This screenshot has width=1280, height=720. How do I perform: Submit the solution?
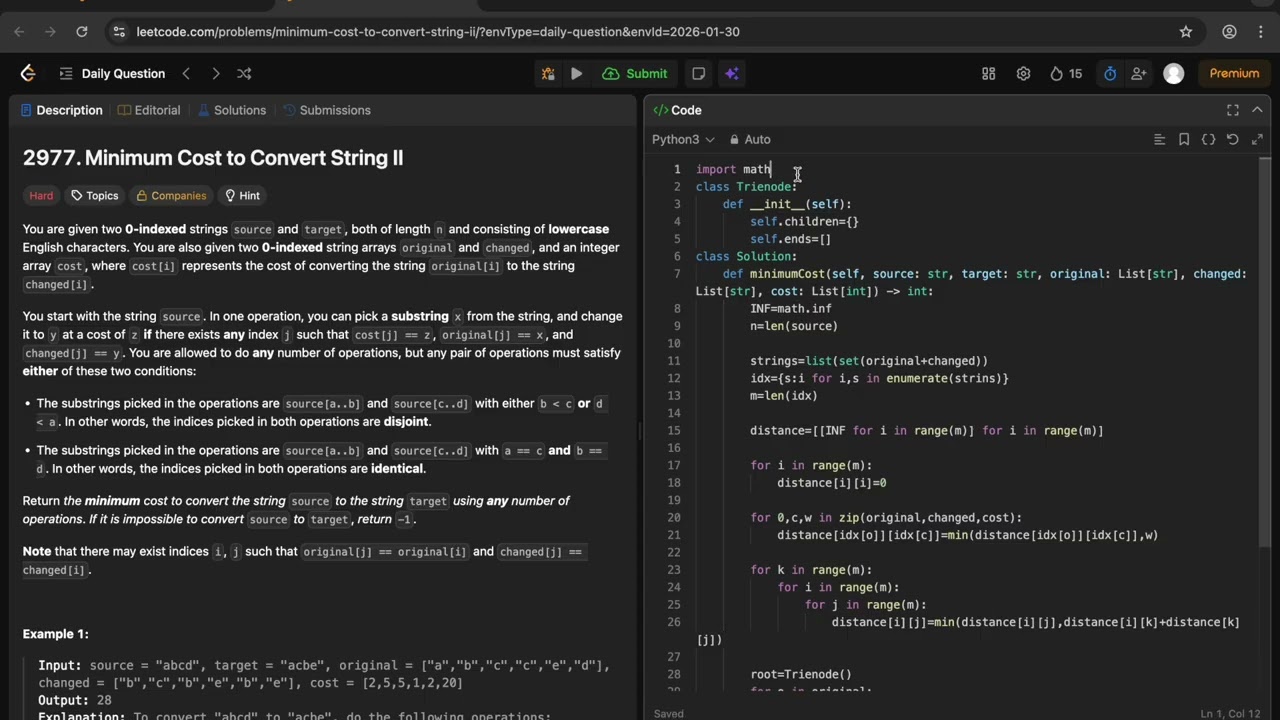coord(635,73)
